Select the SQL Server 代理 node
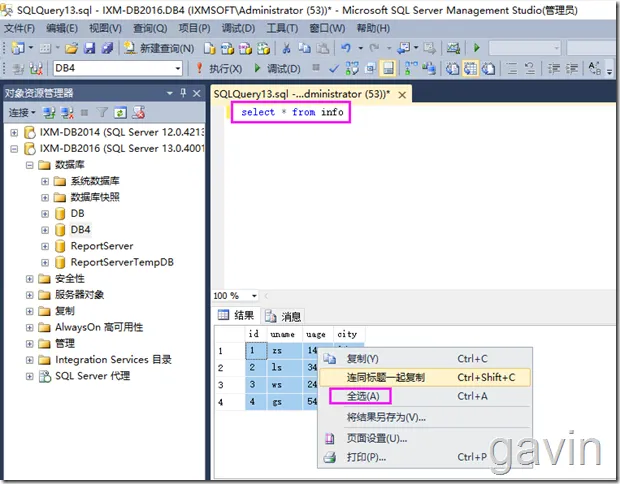 click(x=92, y=376)
